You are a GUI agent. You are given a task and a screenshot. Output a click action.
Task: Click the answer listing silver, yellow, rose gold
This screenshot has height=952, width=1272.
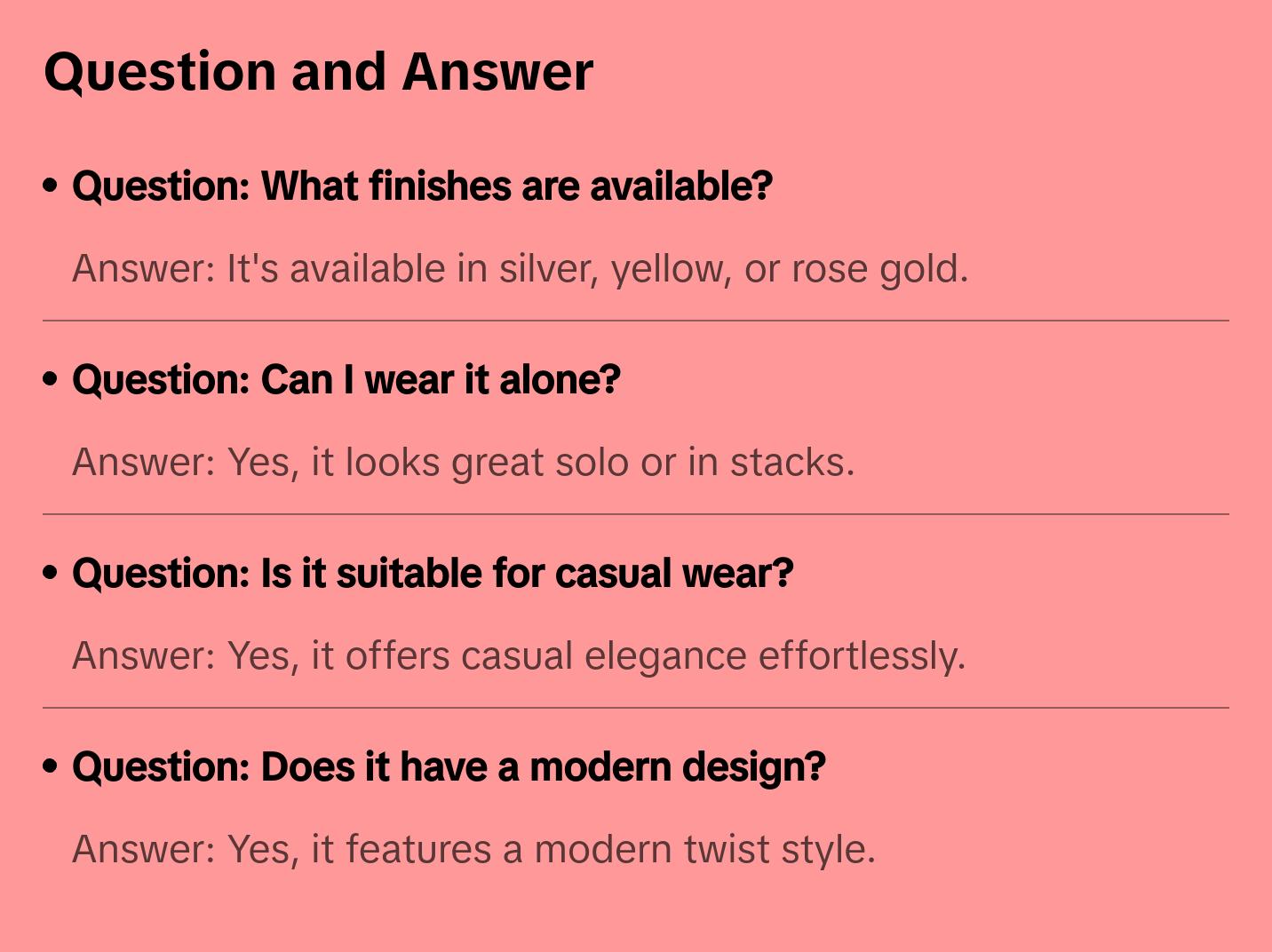click(x=520, y=269)
